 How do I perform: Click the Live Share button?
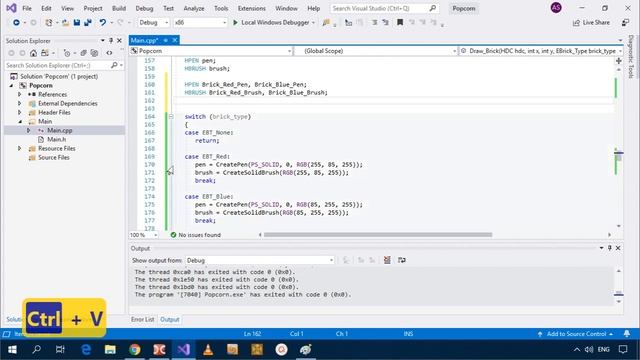pos(591,22)
